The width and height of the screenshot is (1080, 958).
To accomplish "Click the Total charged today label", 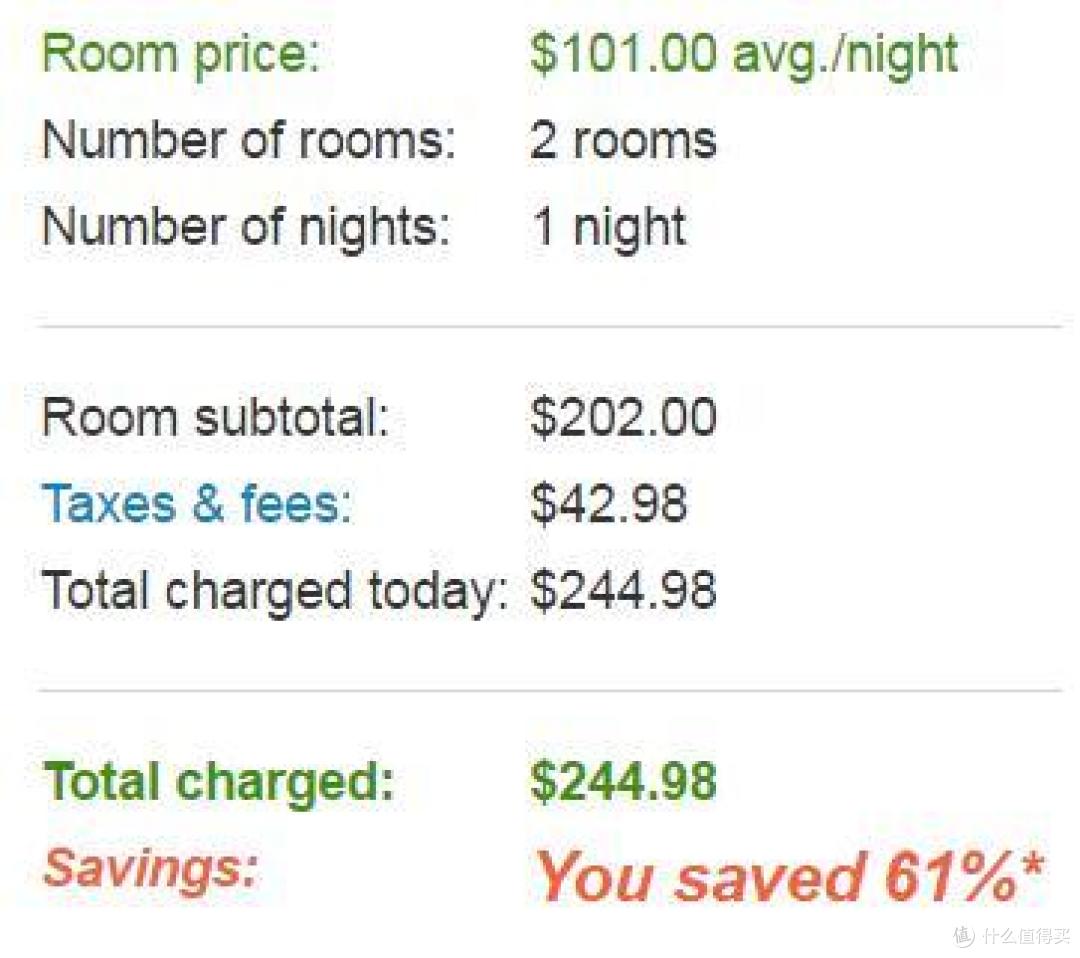I will pyautogui.click(x=275, y=592).
